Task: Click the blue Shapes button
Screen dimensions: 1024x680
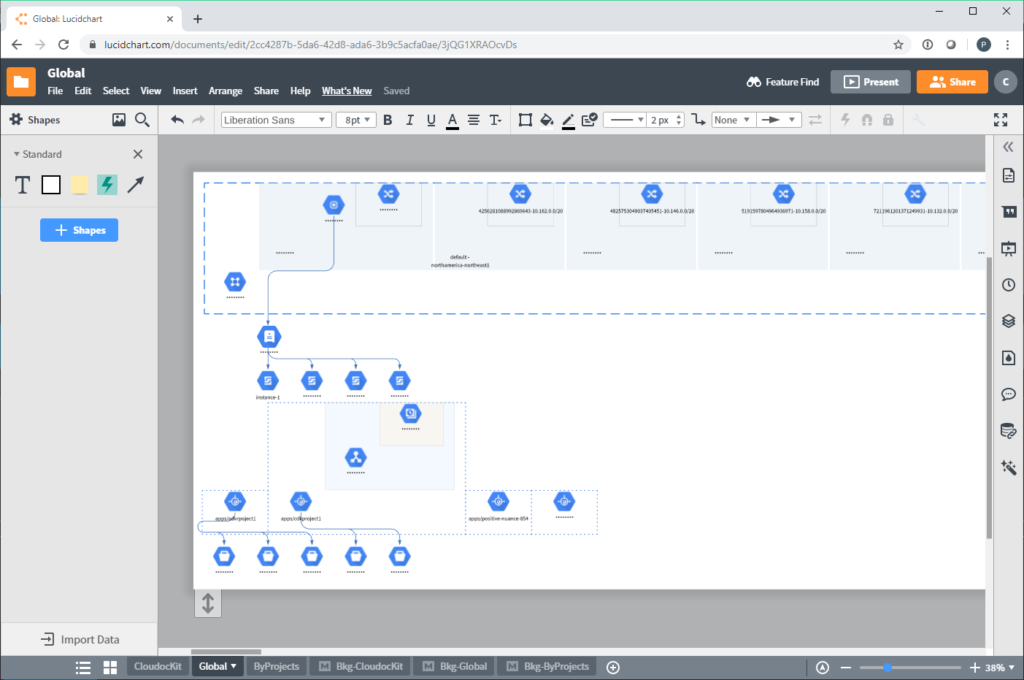Action: coord(79,230)
